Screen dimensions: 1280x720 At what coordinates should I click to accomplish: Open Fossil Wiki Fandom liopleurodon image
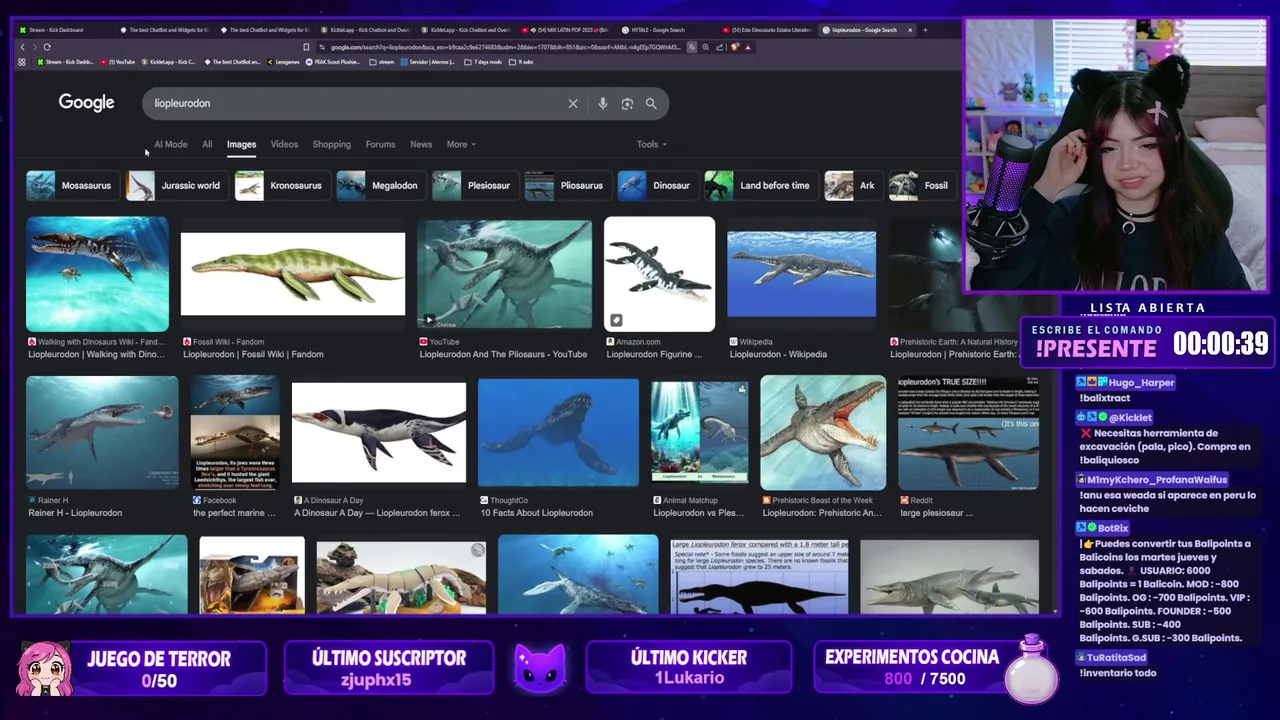click(x=293, y=274)
